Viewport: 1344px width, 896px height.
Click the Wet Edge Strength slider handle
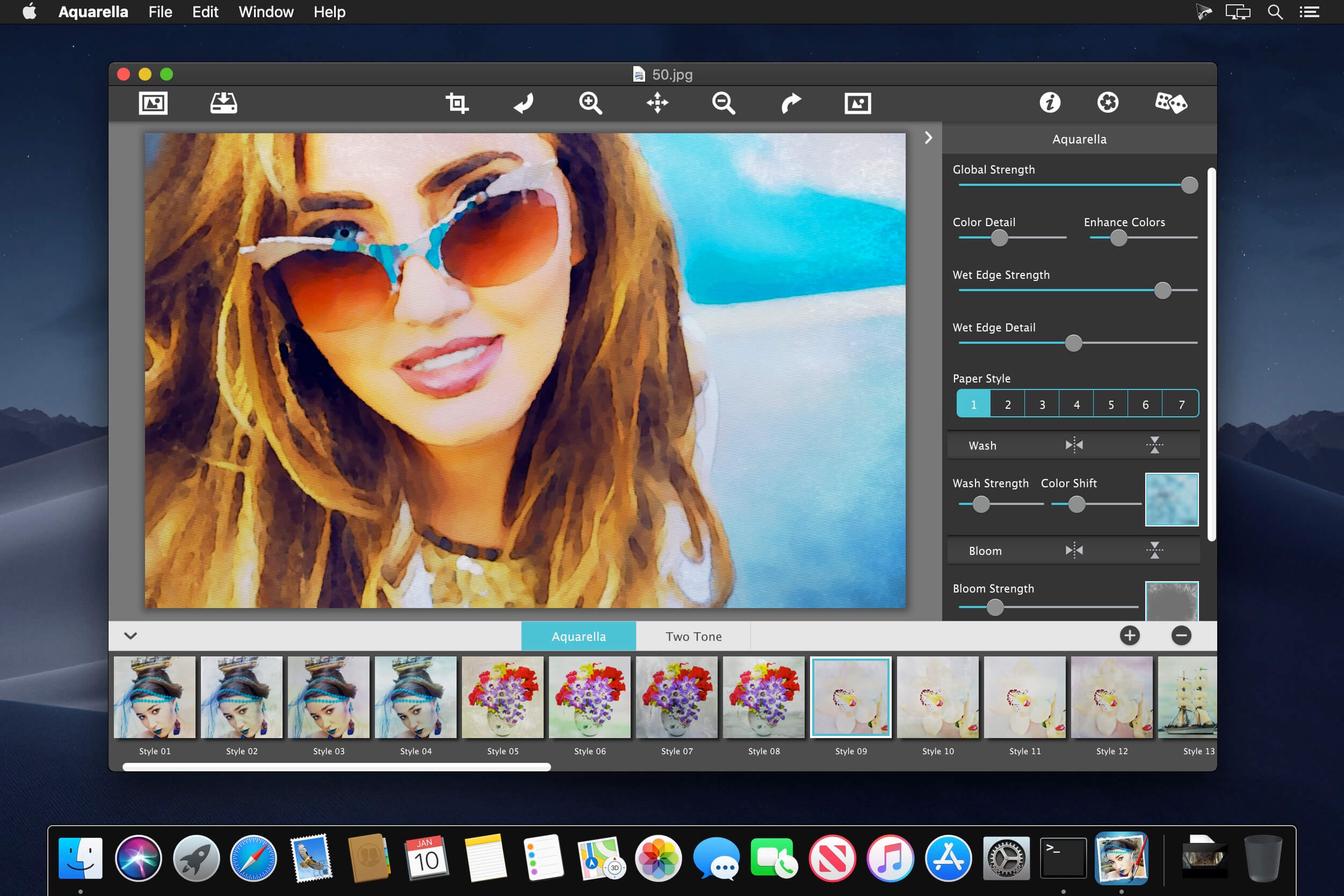click(1162, 290)
